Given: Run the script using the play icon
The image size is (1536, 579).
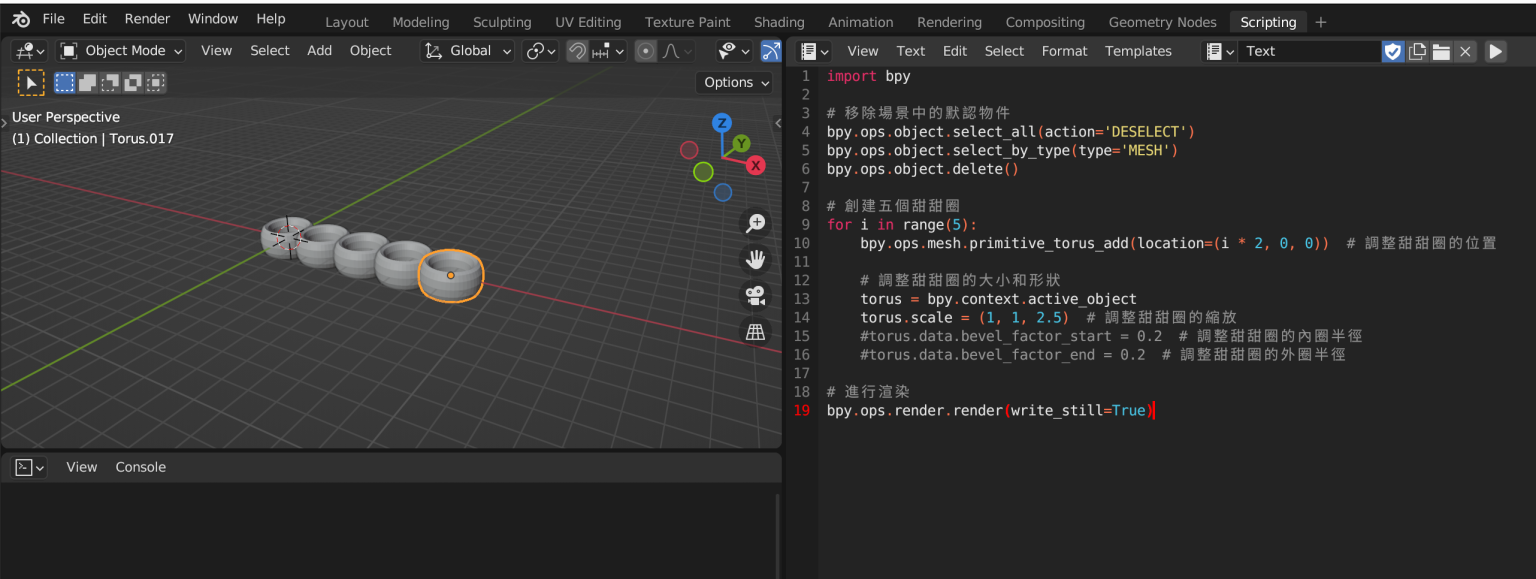Looking at the screenshot, I should 1495,51.
